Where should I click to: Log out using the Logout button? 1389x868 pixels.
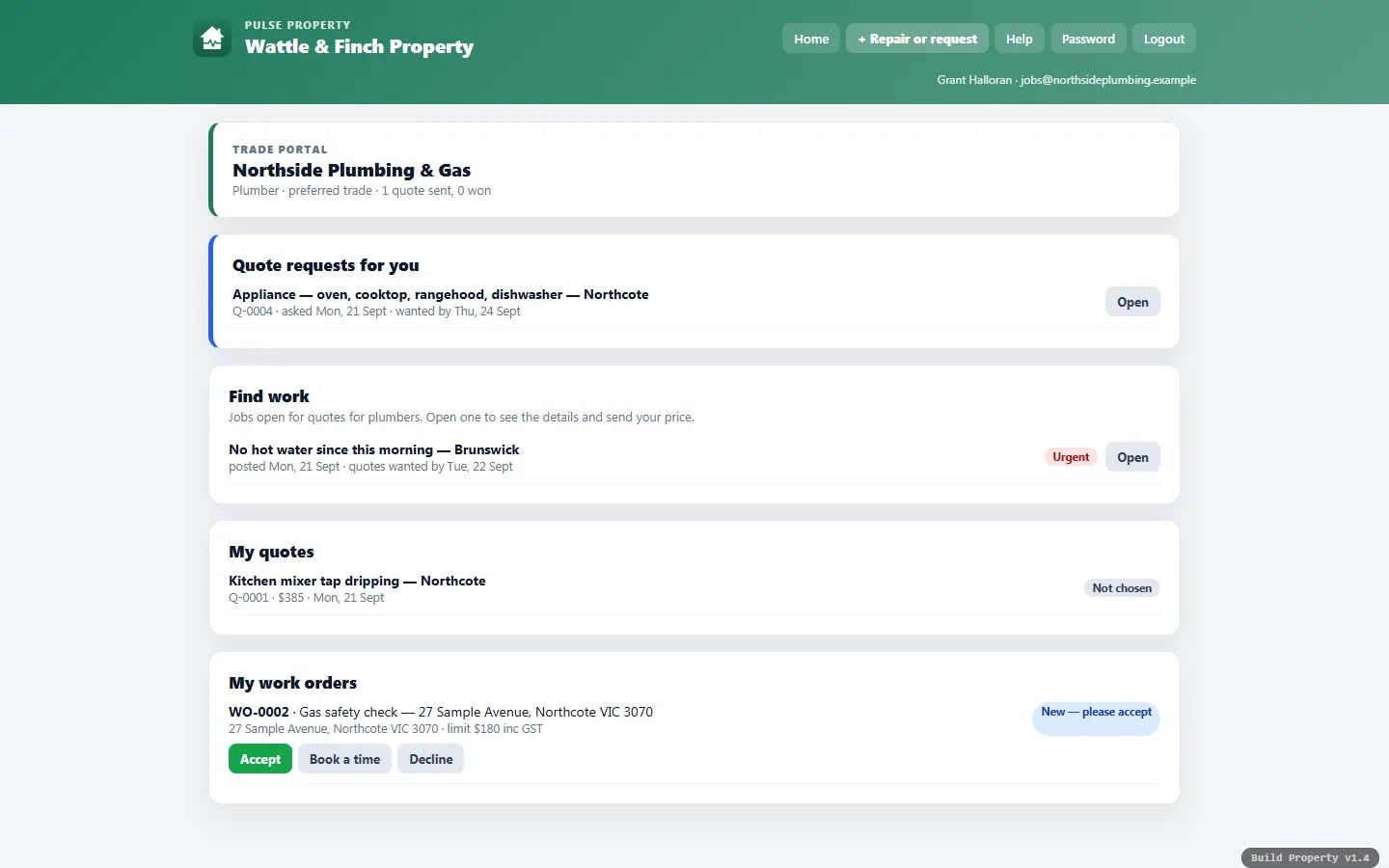coord(1164,39)
